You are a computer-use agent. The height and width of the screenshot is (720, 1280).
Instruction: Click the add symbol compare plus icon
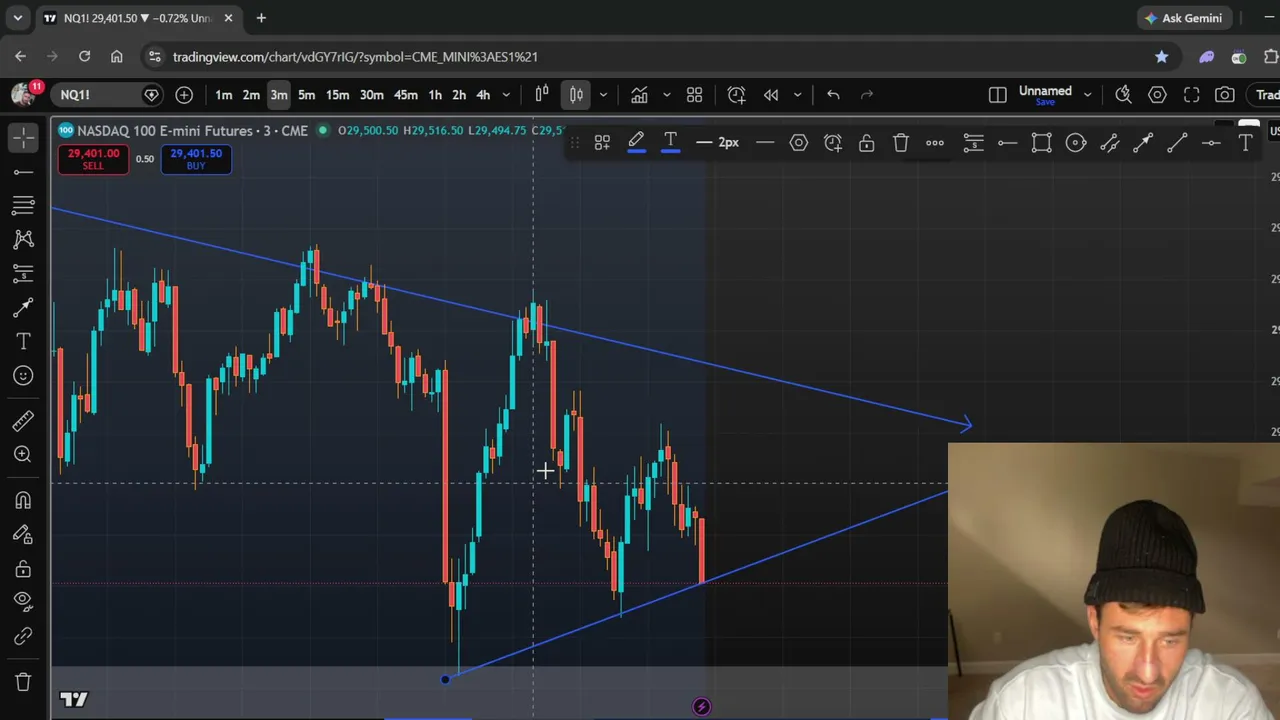[x=184, y=95]
